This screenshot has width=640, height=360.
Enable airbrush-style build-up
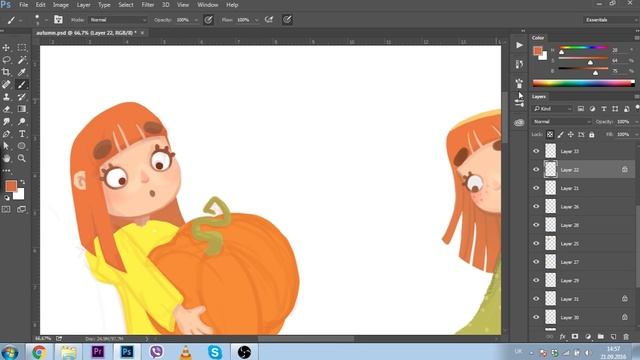pyautogui.click(x=269, y=20)
